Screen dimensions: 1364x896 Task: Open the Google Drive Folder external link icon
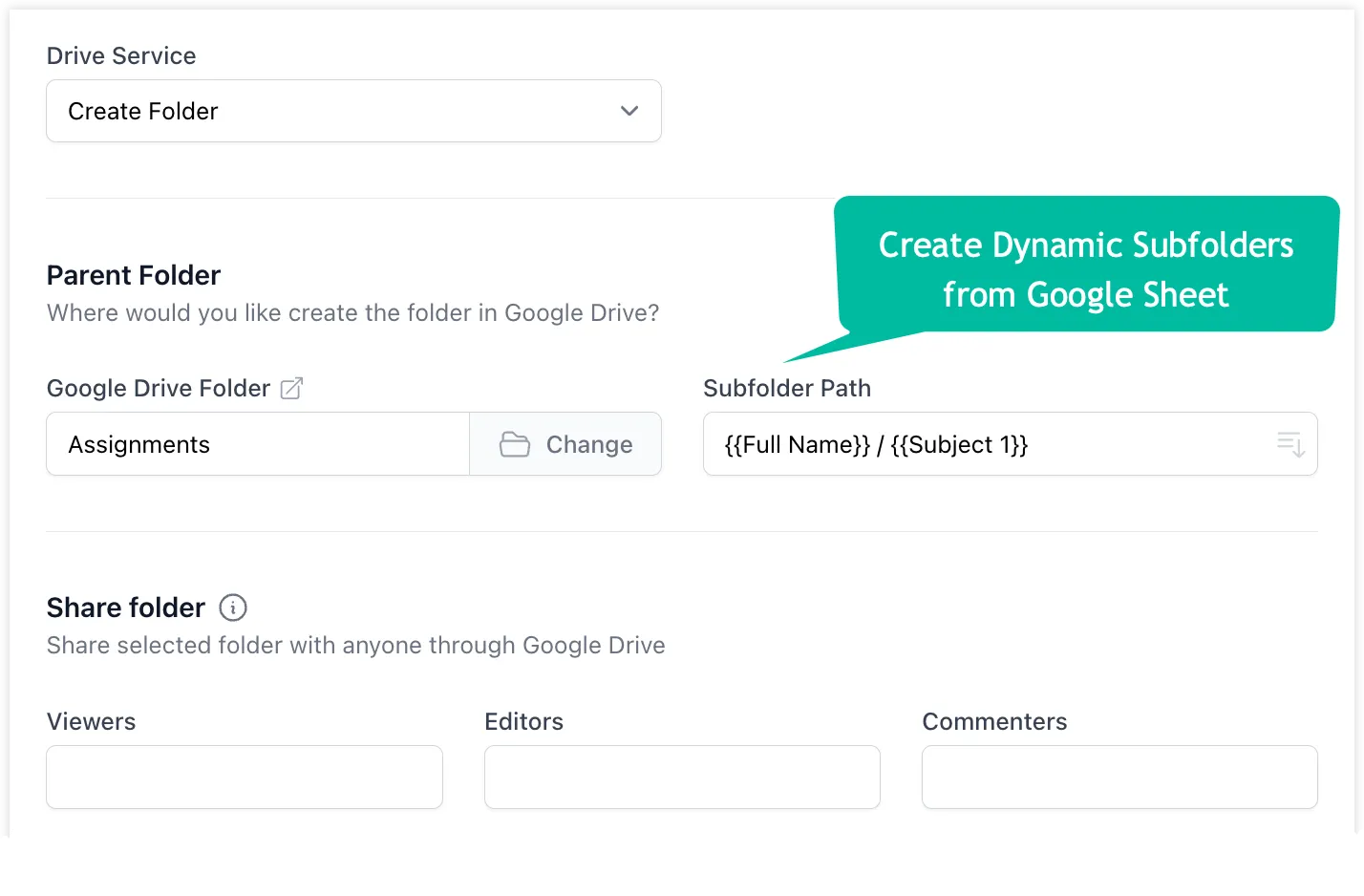coord(291,389)
